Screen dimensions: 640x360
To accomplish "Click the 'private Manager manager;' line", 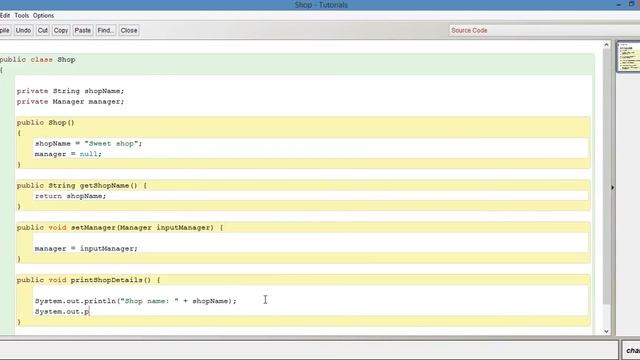I will pyautogui.click(x=70, y=102).
